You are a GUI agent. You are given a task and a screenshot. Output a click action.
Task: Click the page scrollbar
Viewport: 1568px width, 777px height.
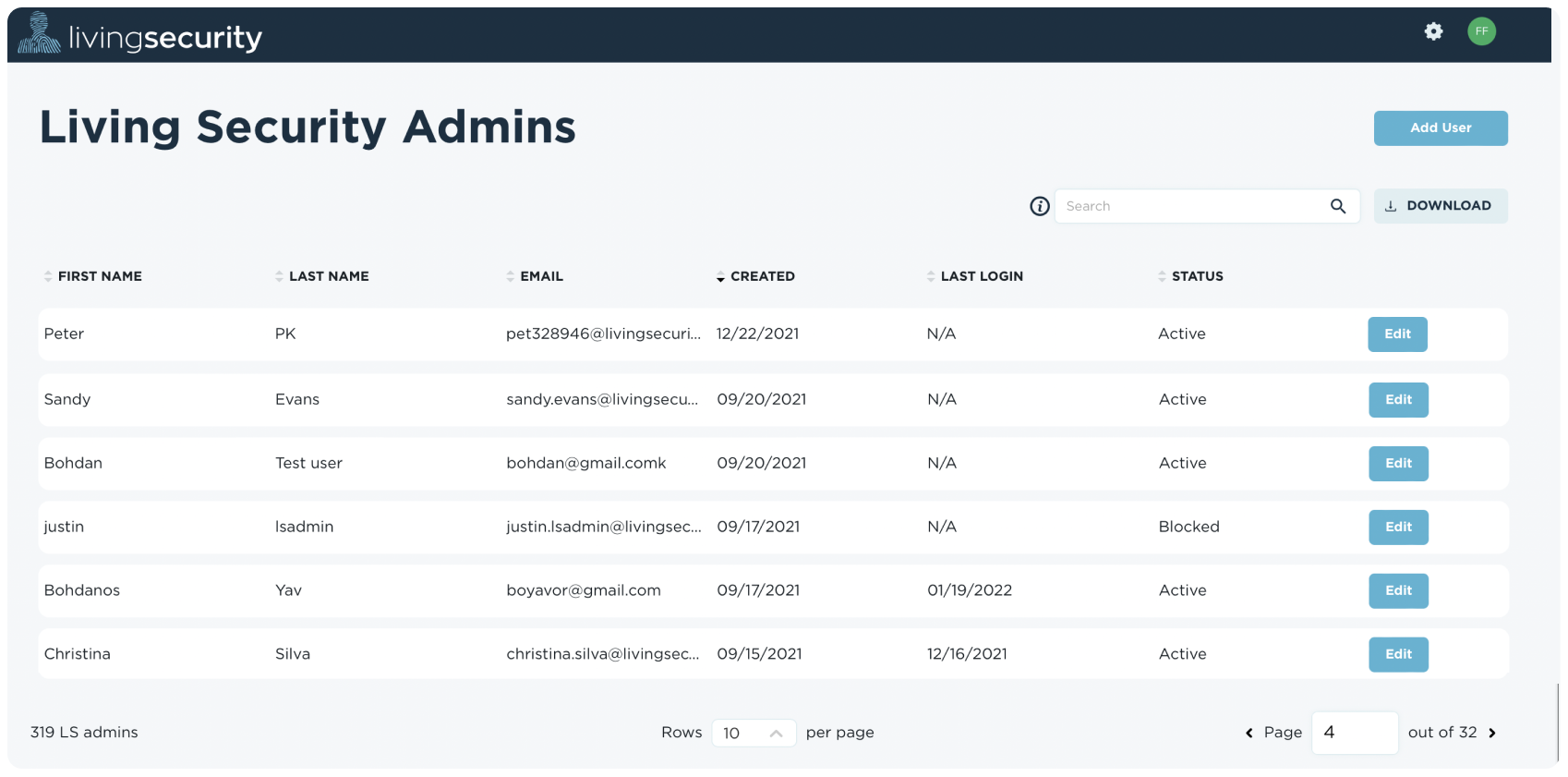1558,722
